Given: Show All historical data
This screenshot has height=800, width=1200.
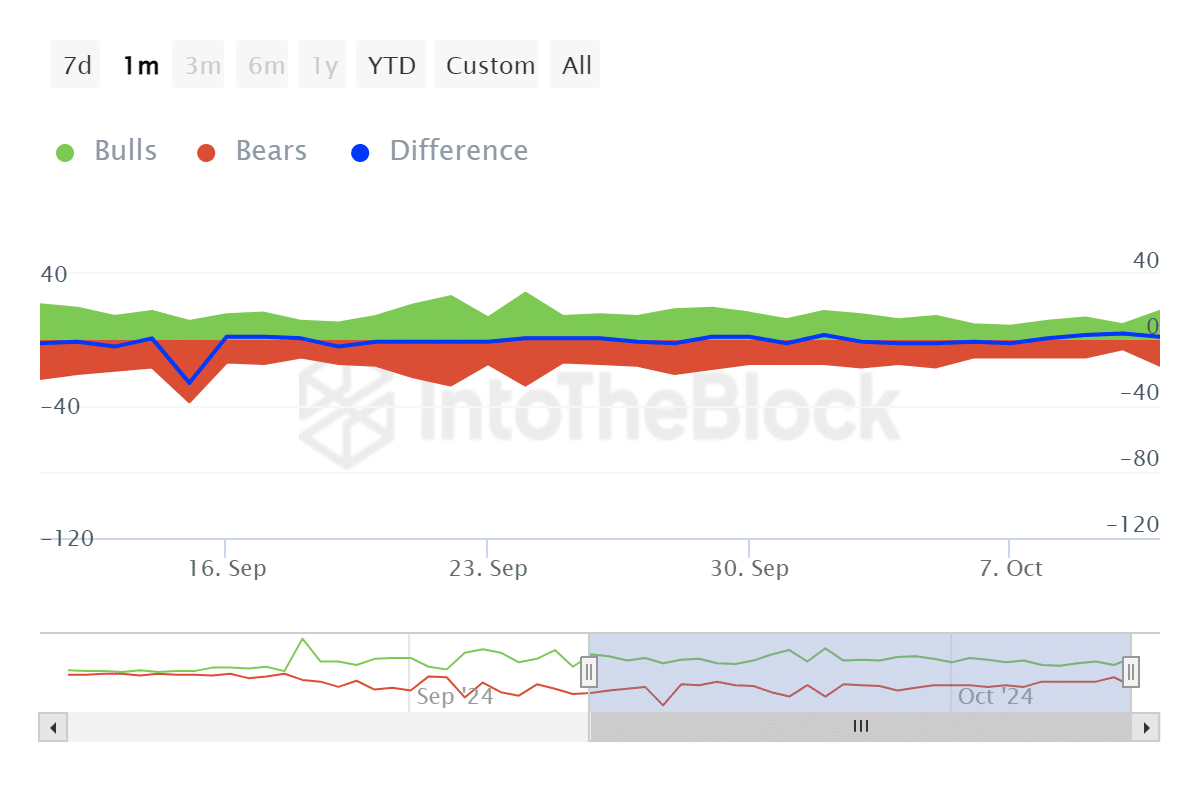Looking at the screenshot, I should click(577, 66).
